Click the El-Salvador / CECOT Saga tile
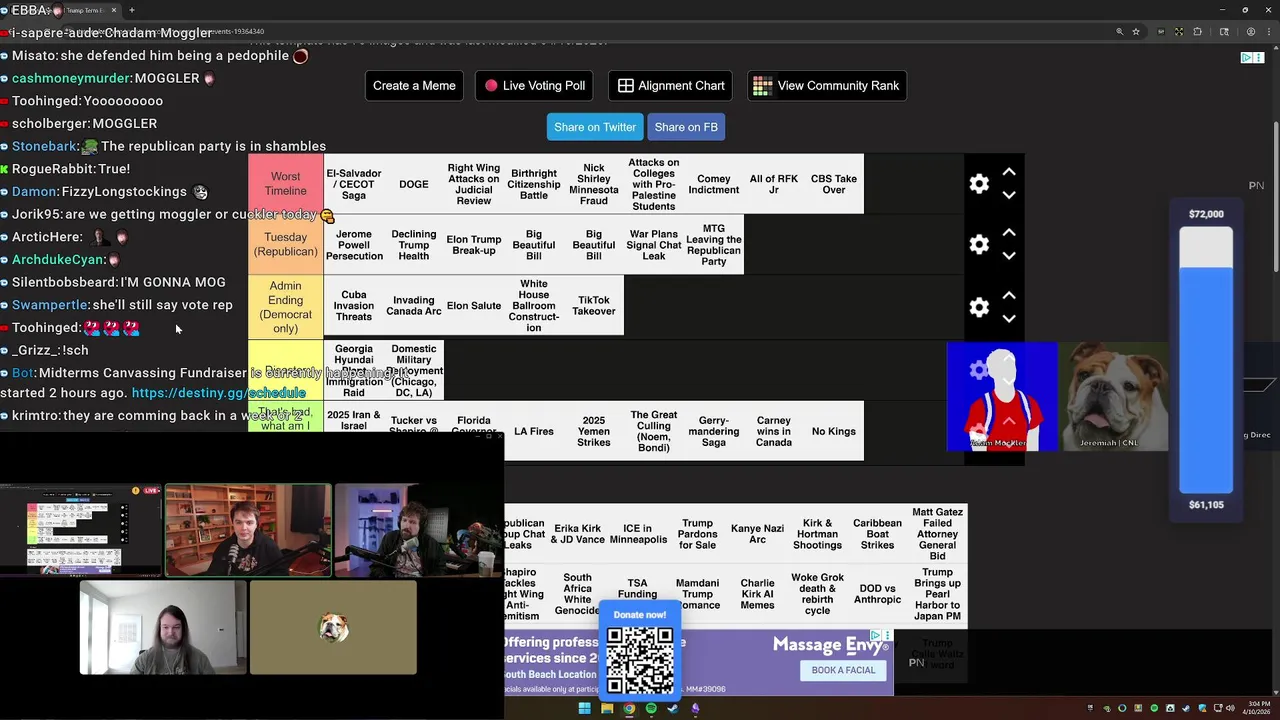 coord(354,184)
